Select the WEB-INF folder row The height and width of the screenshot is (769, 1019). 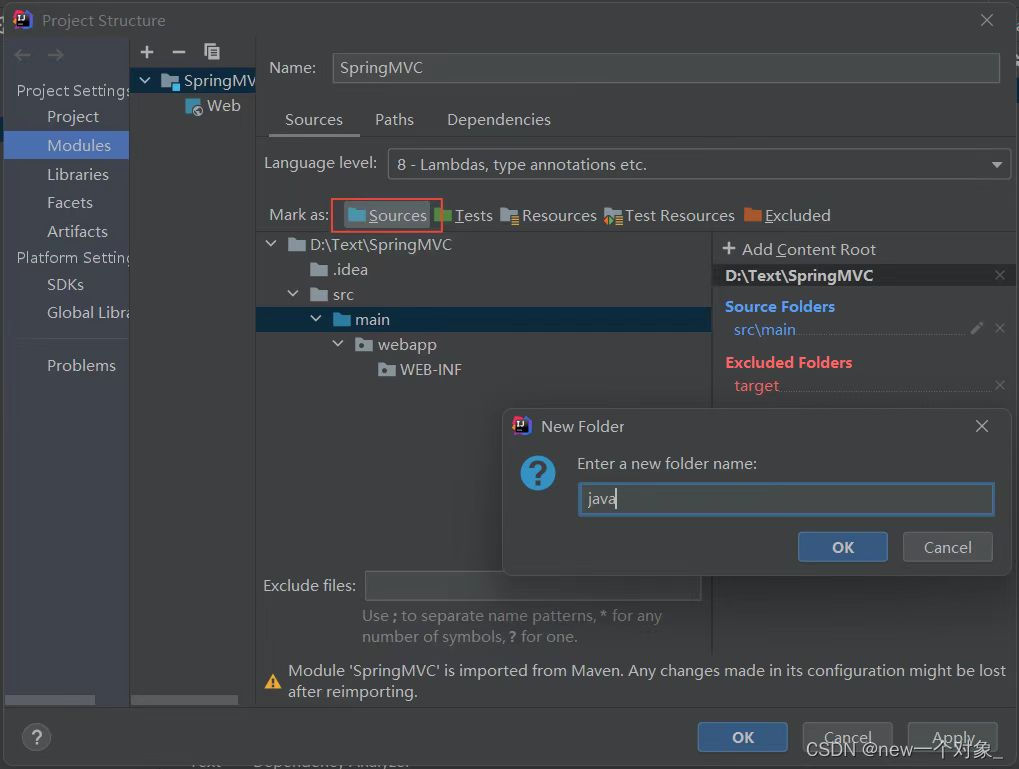click(x=484, y=369)
